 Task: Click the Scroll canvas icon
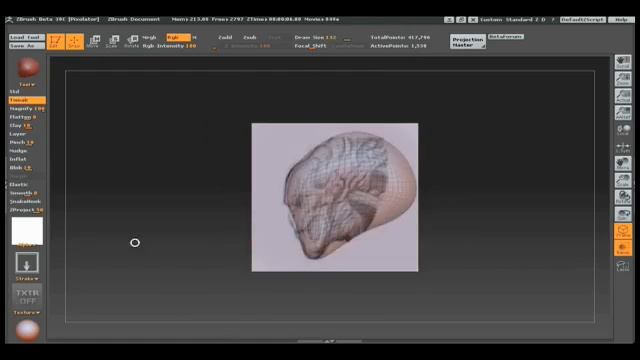[623, 62]
